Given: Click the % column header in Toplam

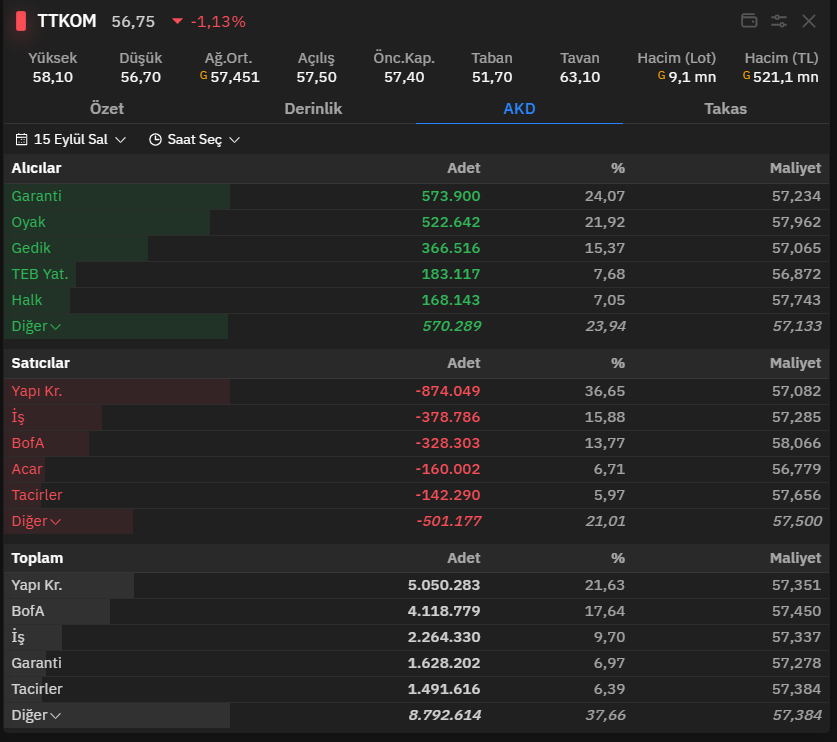Looking at the screenshot, I should click(x=618, y=558).
